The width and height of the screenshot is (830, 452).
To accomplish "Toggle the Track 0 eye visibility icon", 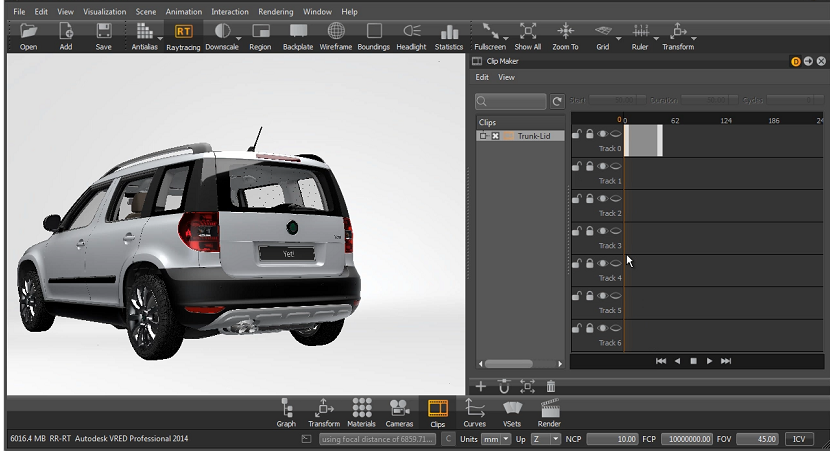I will click(602, 134).
